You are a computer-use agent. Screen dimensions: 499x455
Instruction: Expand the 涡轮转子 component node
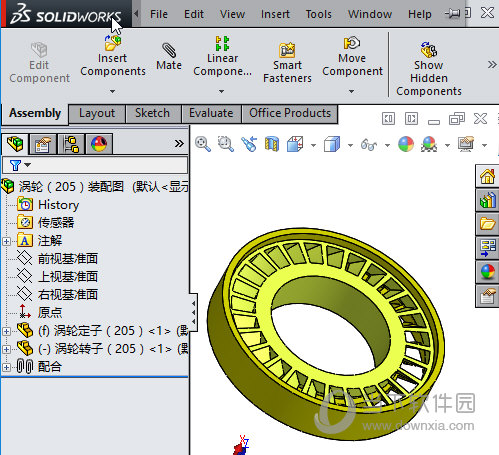(x=6, y=349)
